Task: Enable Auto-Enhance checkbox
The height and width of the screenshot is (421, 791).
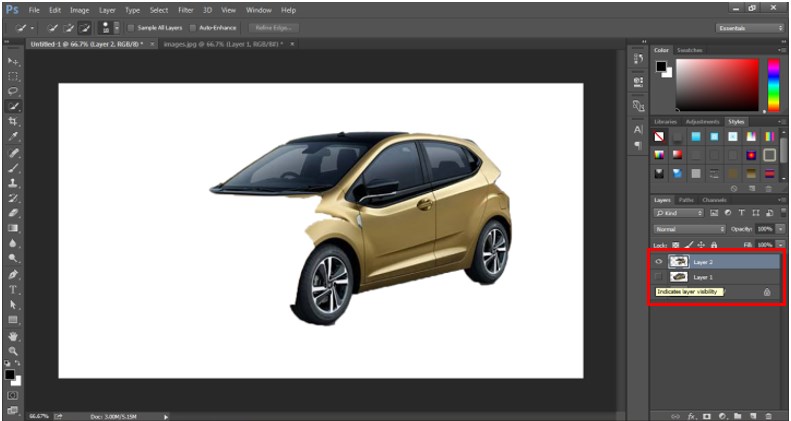Action: [193, 28]
